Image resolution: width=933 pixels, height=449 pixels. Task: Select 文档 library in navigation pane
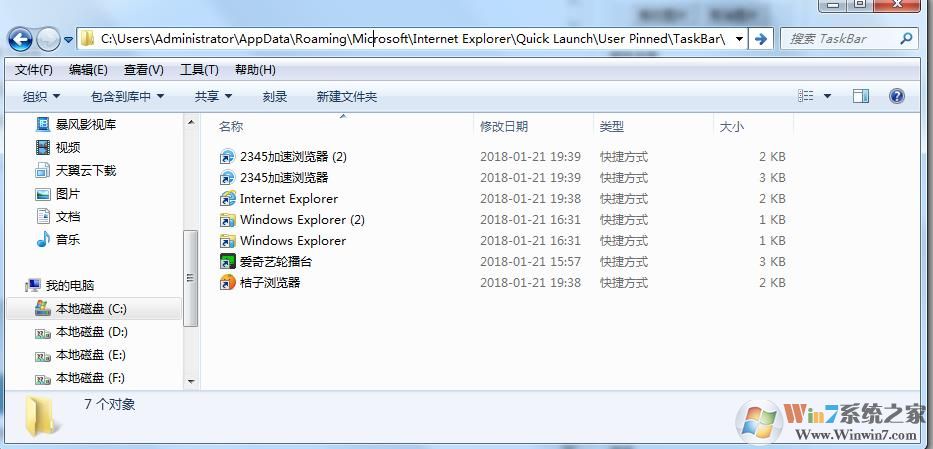pos(68,216)
